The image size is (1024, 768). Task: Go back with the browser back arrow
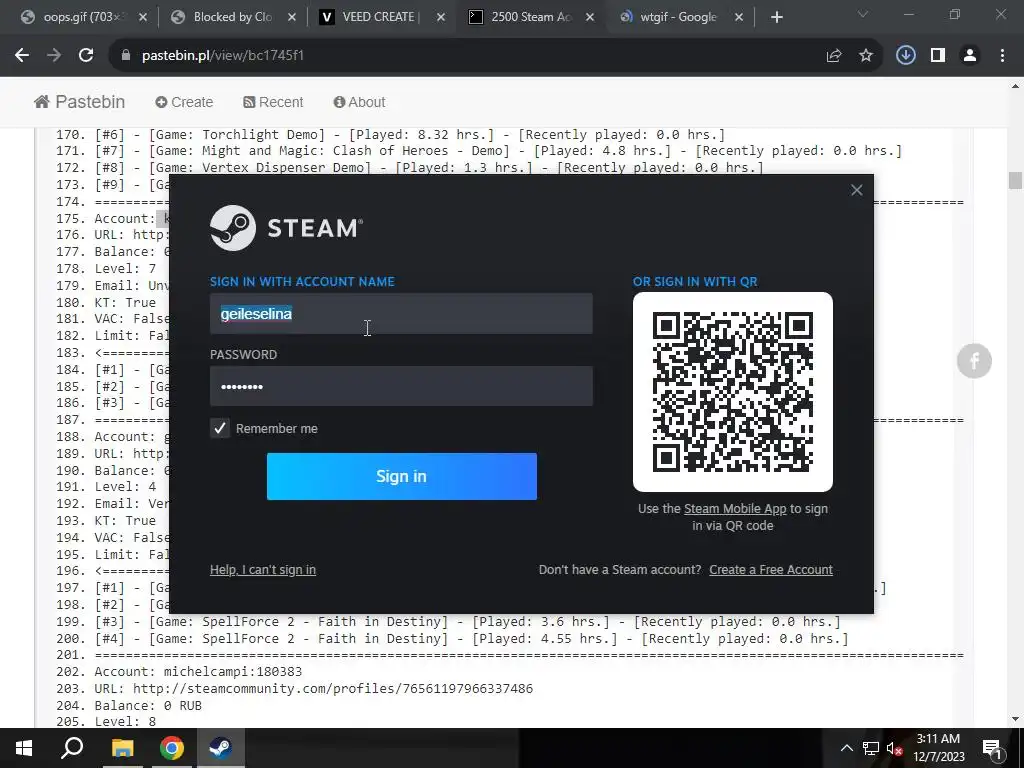[22, 56]
